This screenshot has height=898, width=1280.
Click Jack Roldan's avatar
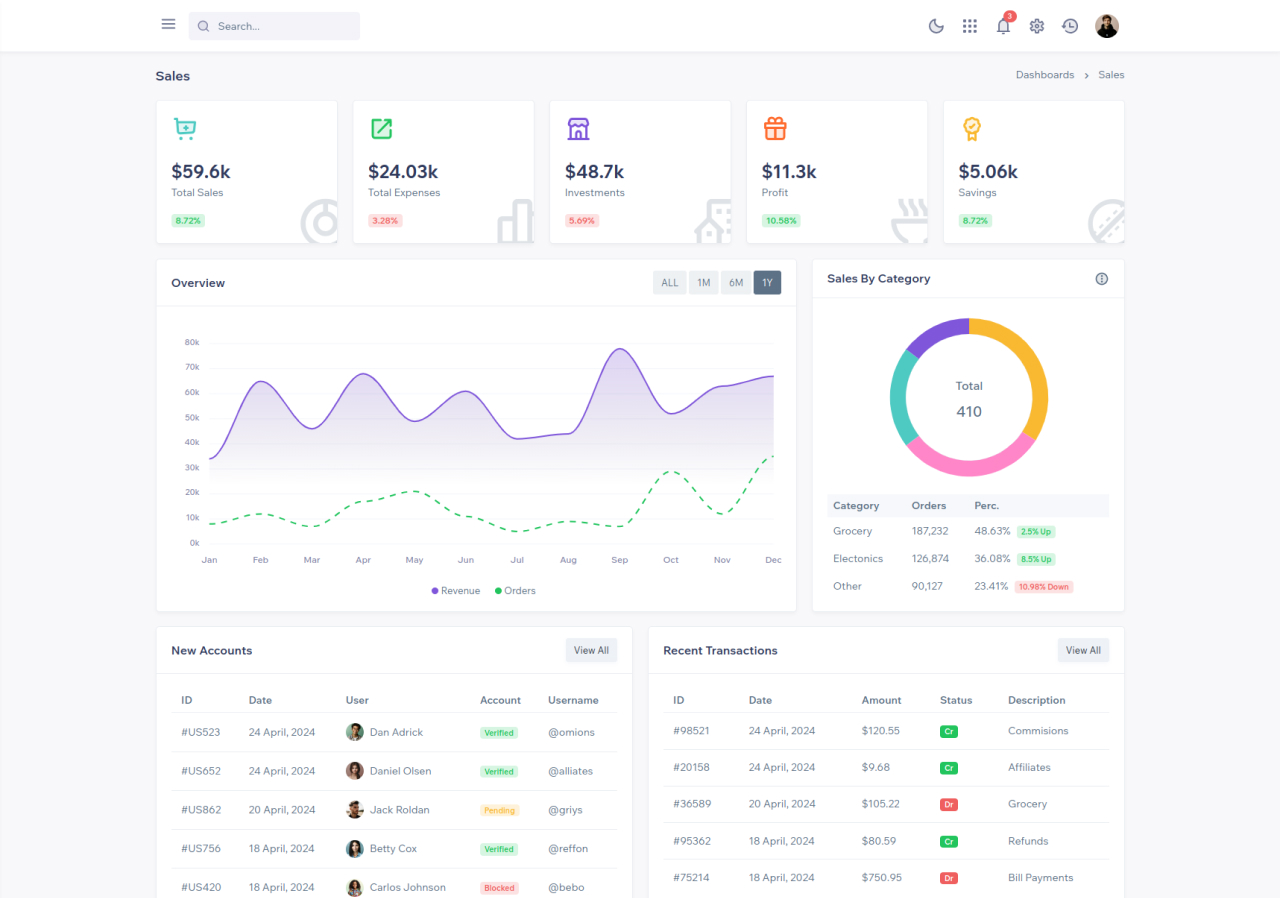(x=355, y=810)
